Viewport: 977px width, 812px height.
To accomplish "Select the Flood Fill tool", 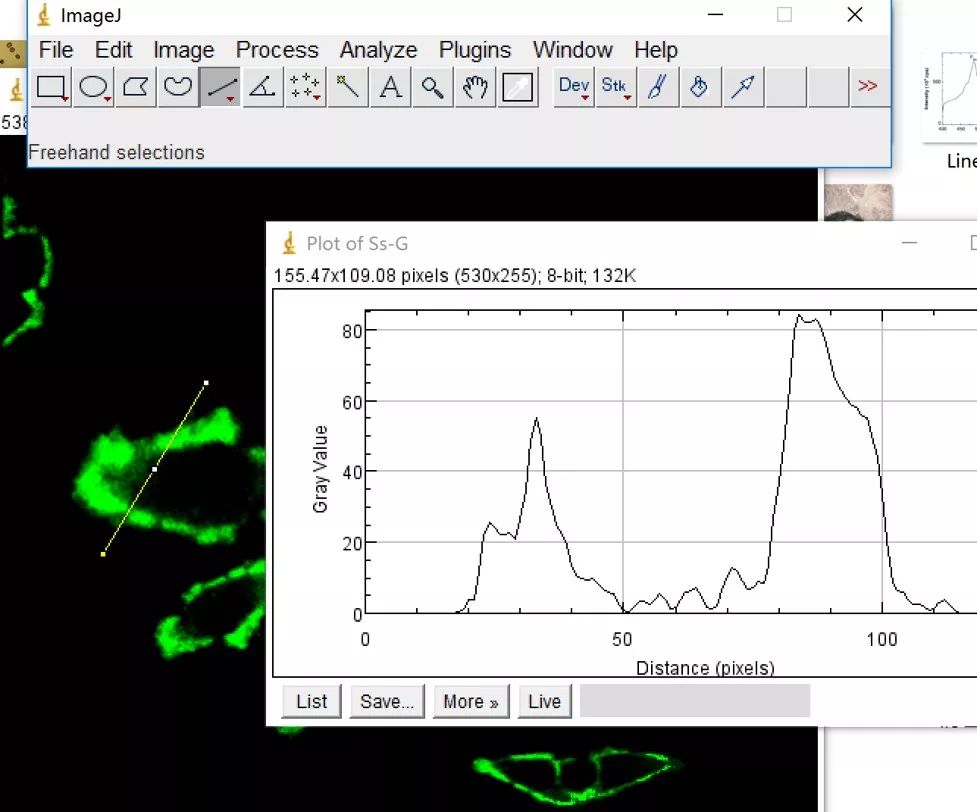I will click(700, 87).
